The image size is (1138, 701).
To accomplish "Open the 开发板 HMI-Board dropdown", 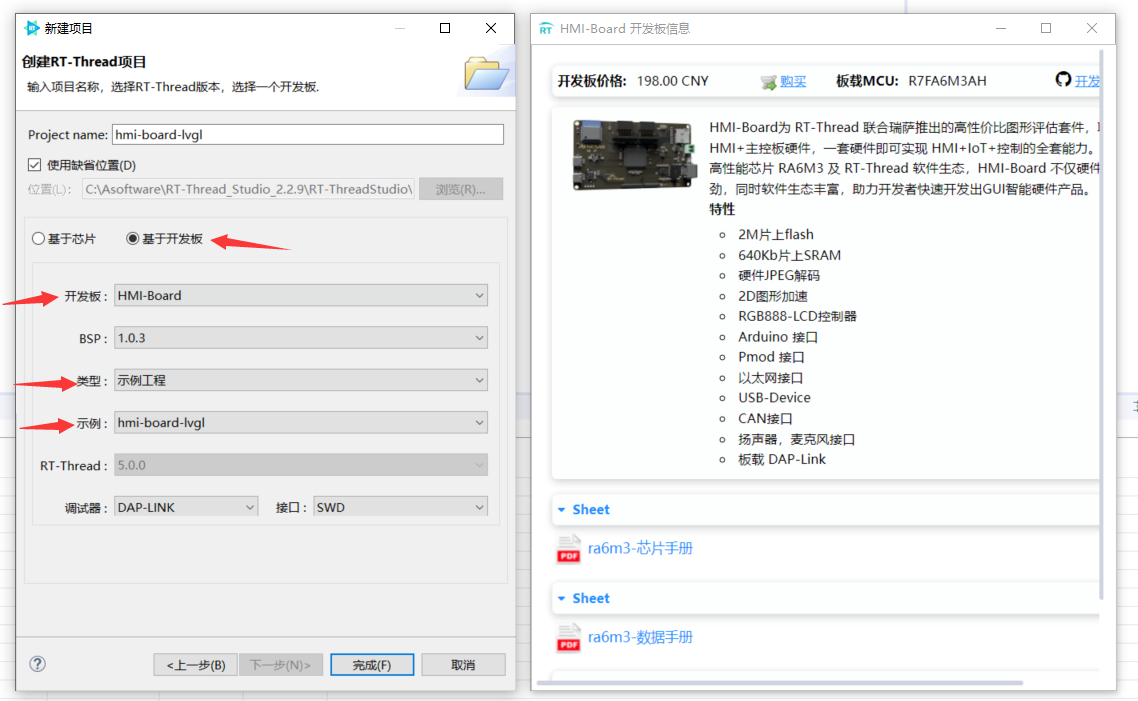I will 480,295.
